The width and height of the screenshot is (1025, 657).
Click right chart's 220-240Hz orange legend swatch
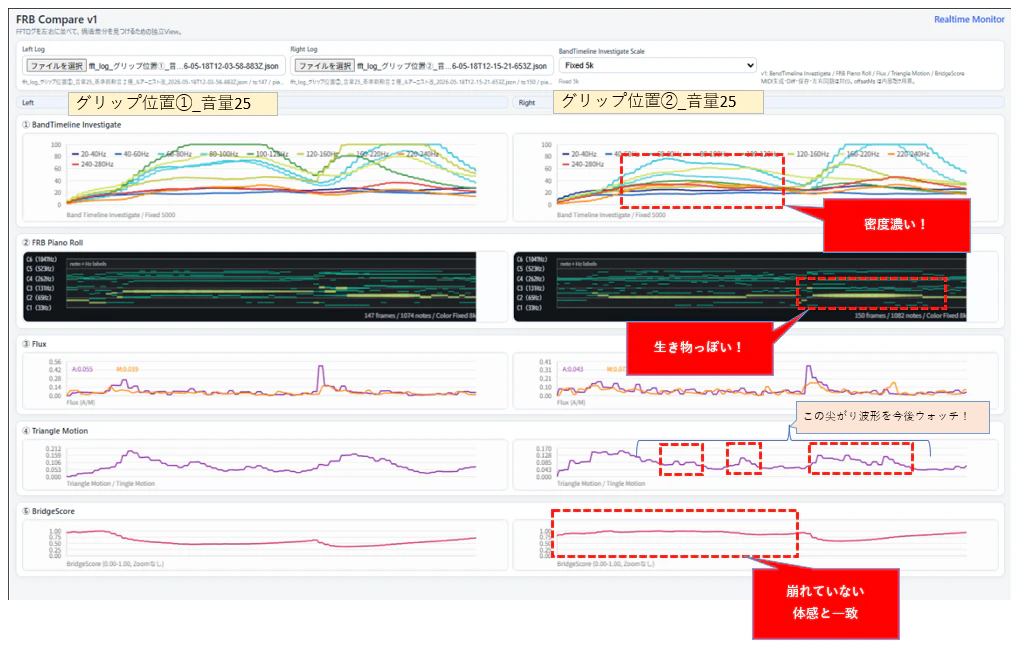tap(892, 154)
